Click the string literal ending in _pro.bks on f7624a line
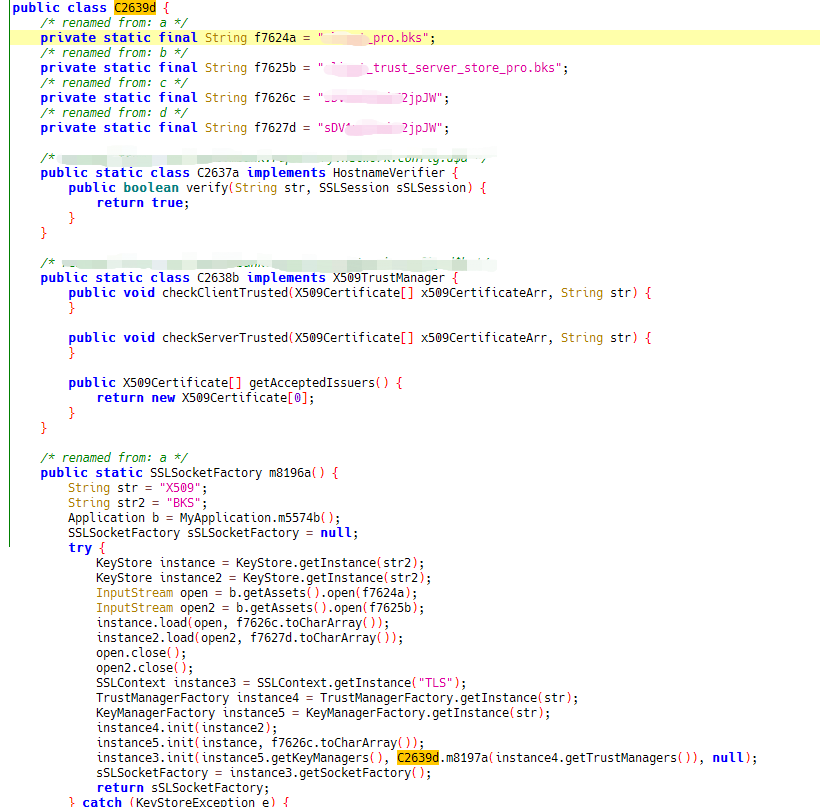Viewport: 820px width, 807px height. click(x=373, y=38)
